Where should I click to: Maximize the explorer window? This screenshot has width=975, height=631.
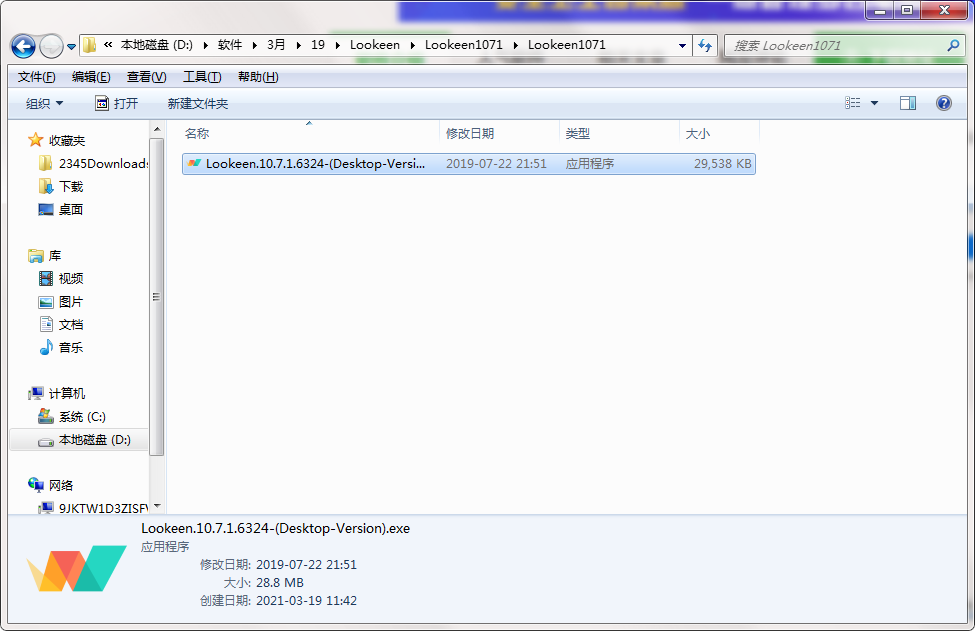pyautogui.click(x=907, y=11)
